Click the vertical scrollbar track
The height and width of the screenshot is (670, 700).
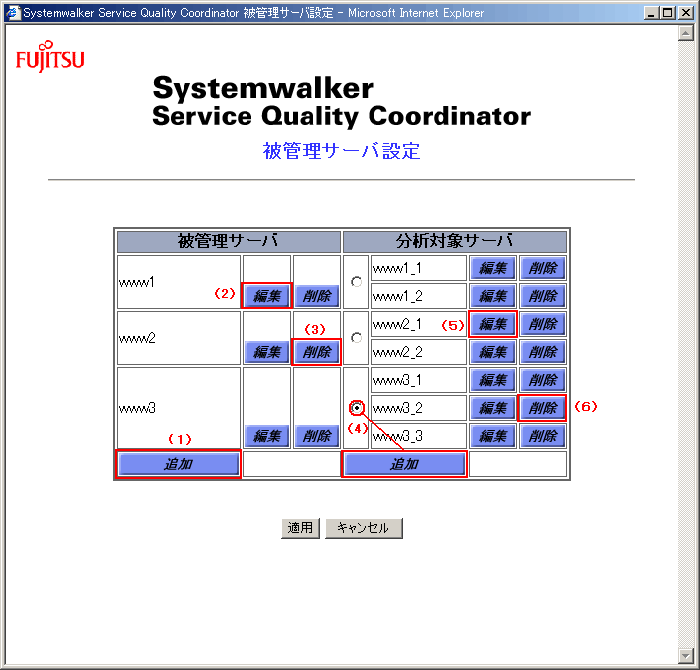click(x=685, y=344)
